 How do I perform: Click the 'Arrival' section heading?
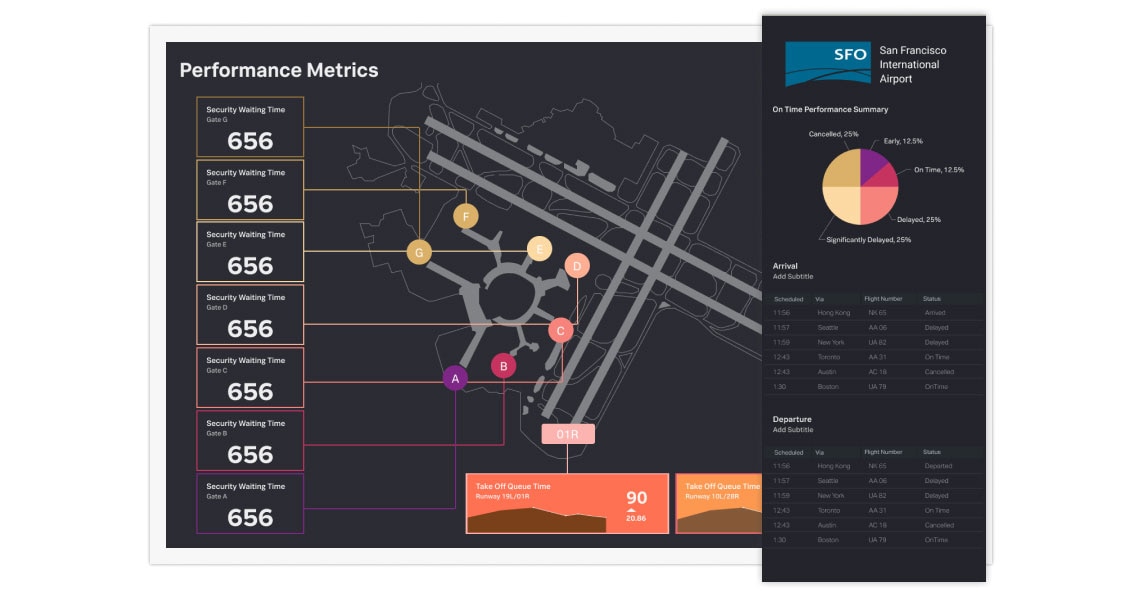click(784, 266)
